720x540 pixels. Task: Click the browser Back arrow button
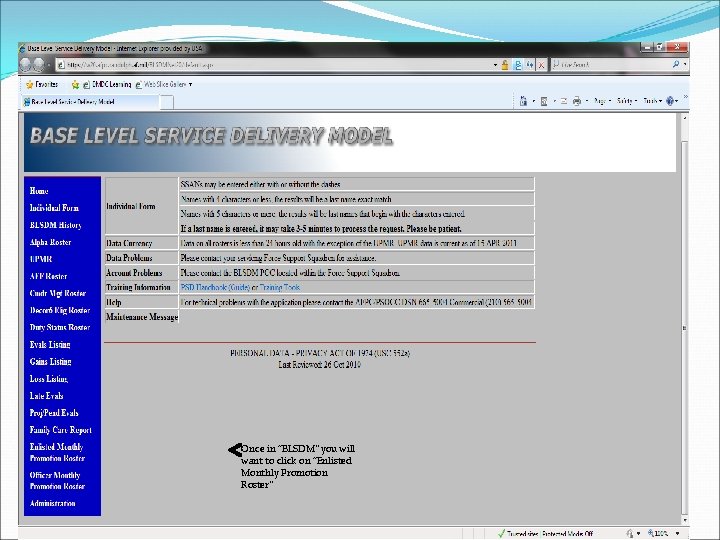click(x=25, y=65)
